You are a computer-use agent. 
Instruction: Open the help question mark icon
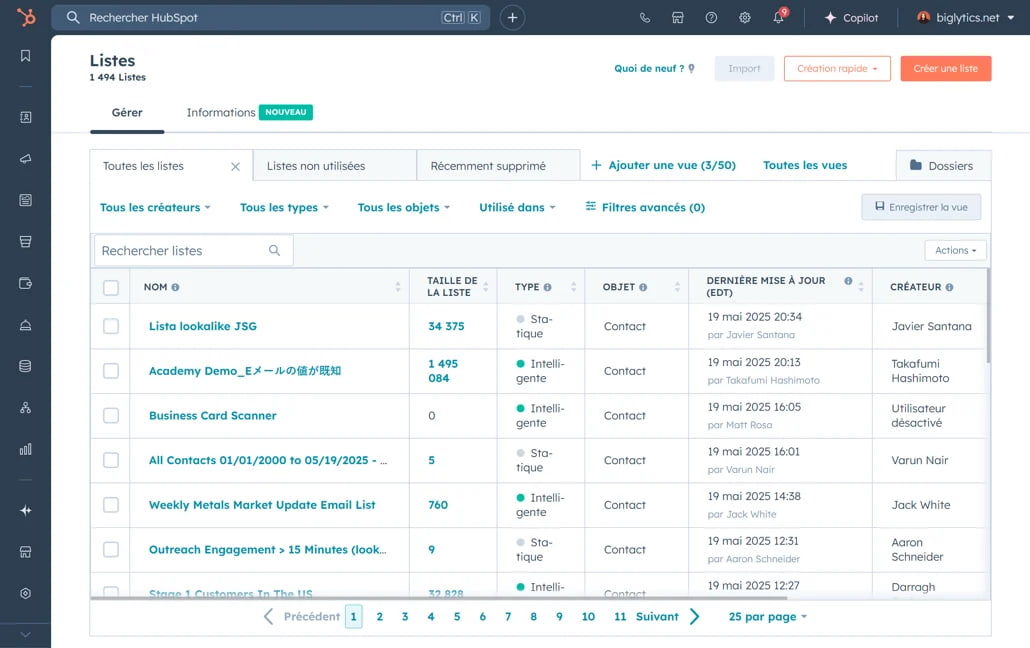pos(711,18)
